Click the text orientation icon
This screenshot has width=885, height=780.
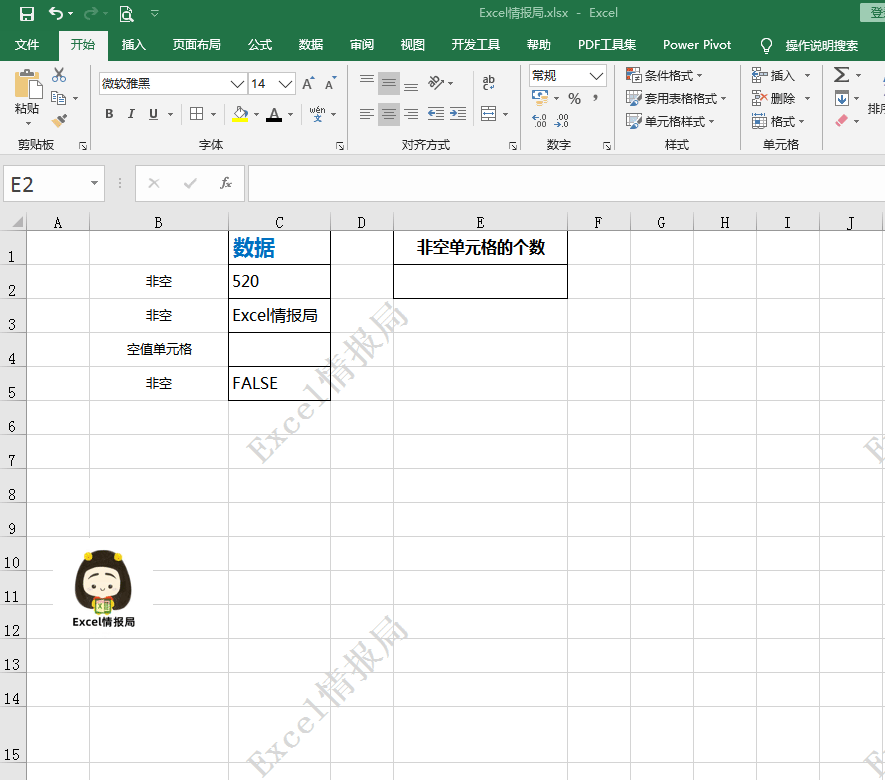436,83
